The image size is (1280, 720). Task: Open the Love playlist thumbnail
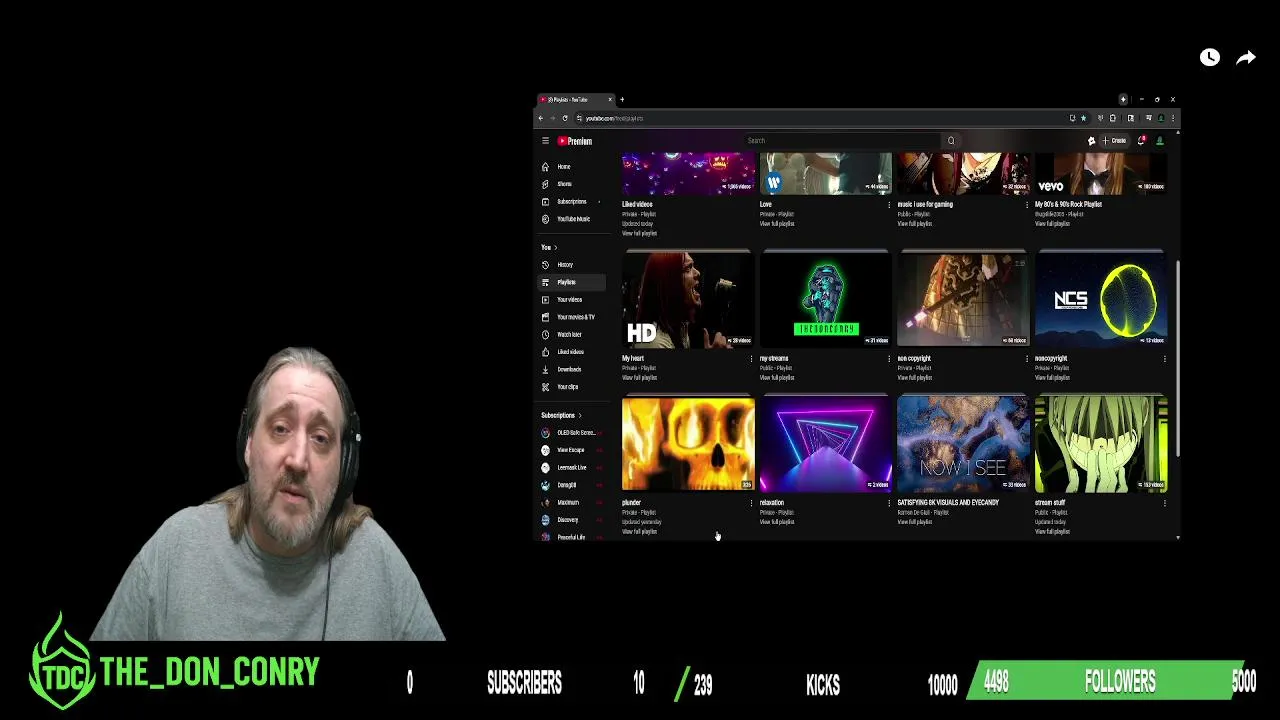click(825, 174)
